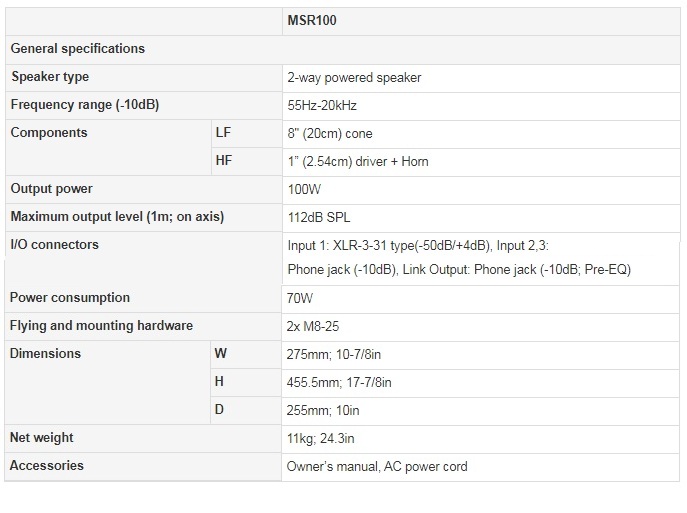This screenshot has width=687, height=513.
Task: Select the 112dB SPL value cell
Action: coord(481,218)
